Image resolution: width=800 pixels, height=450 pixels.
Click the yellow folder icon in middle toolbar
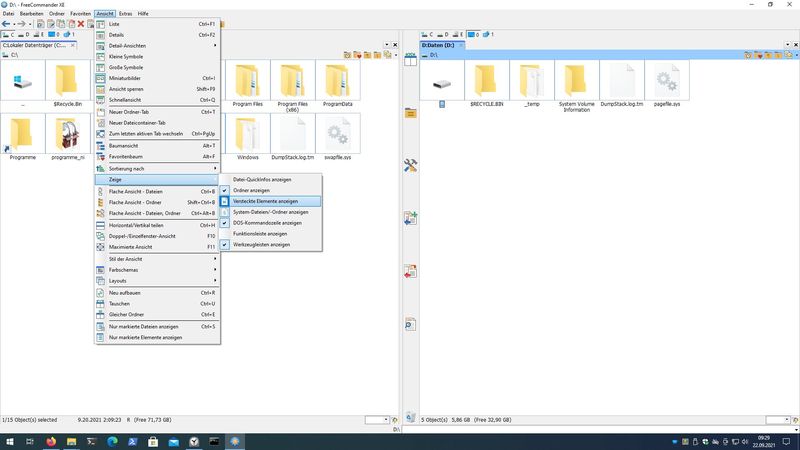(410, 113)
